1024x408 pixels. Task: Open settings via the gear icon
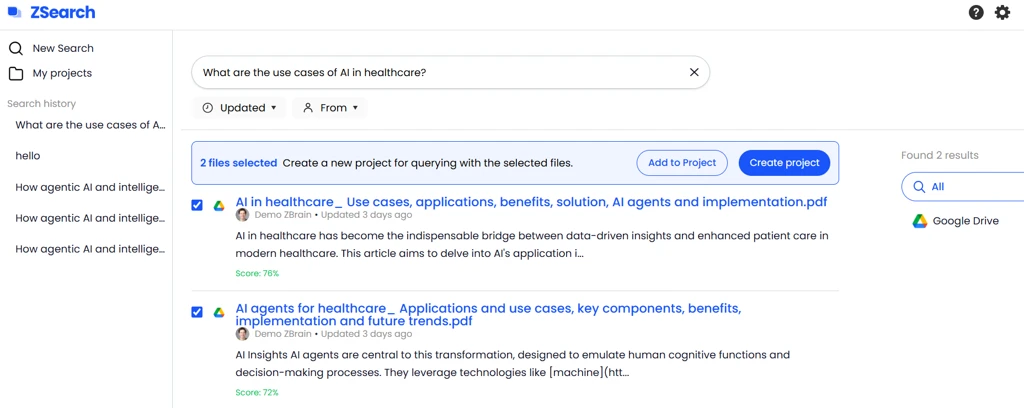(x=1002, y=13)
